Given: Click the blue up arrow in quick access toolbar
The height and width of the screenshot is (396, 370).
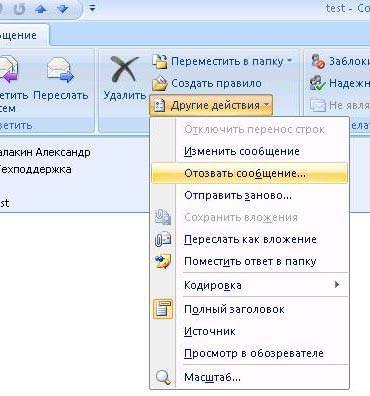Looking at the screenshot, I should 41,8.
